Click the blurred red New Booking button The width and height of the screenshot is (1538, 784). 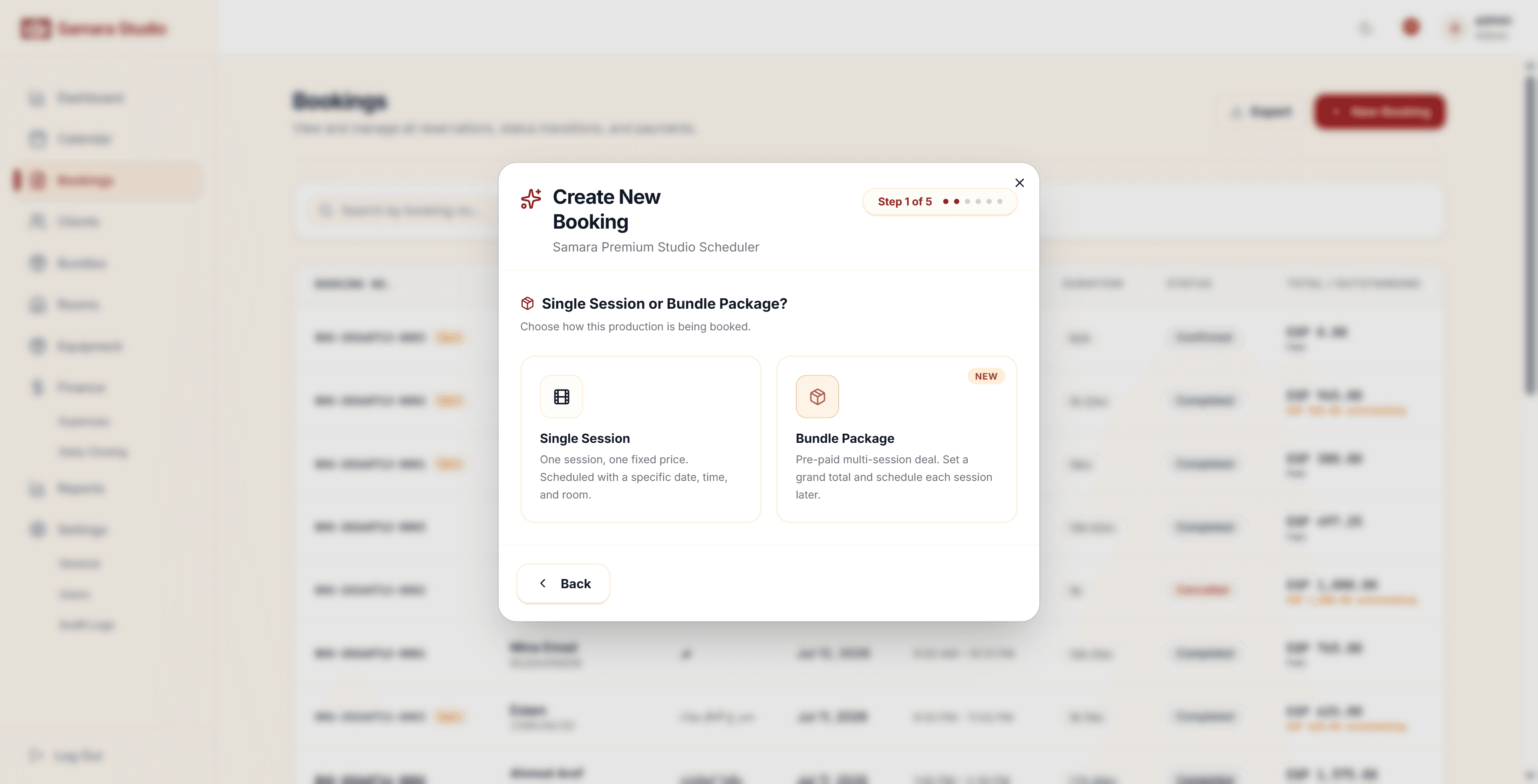[1379, 112]
